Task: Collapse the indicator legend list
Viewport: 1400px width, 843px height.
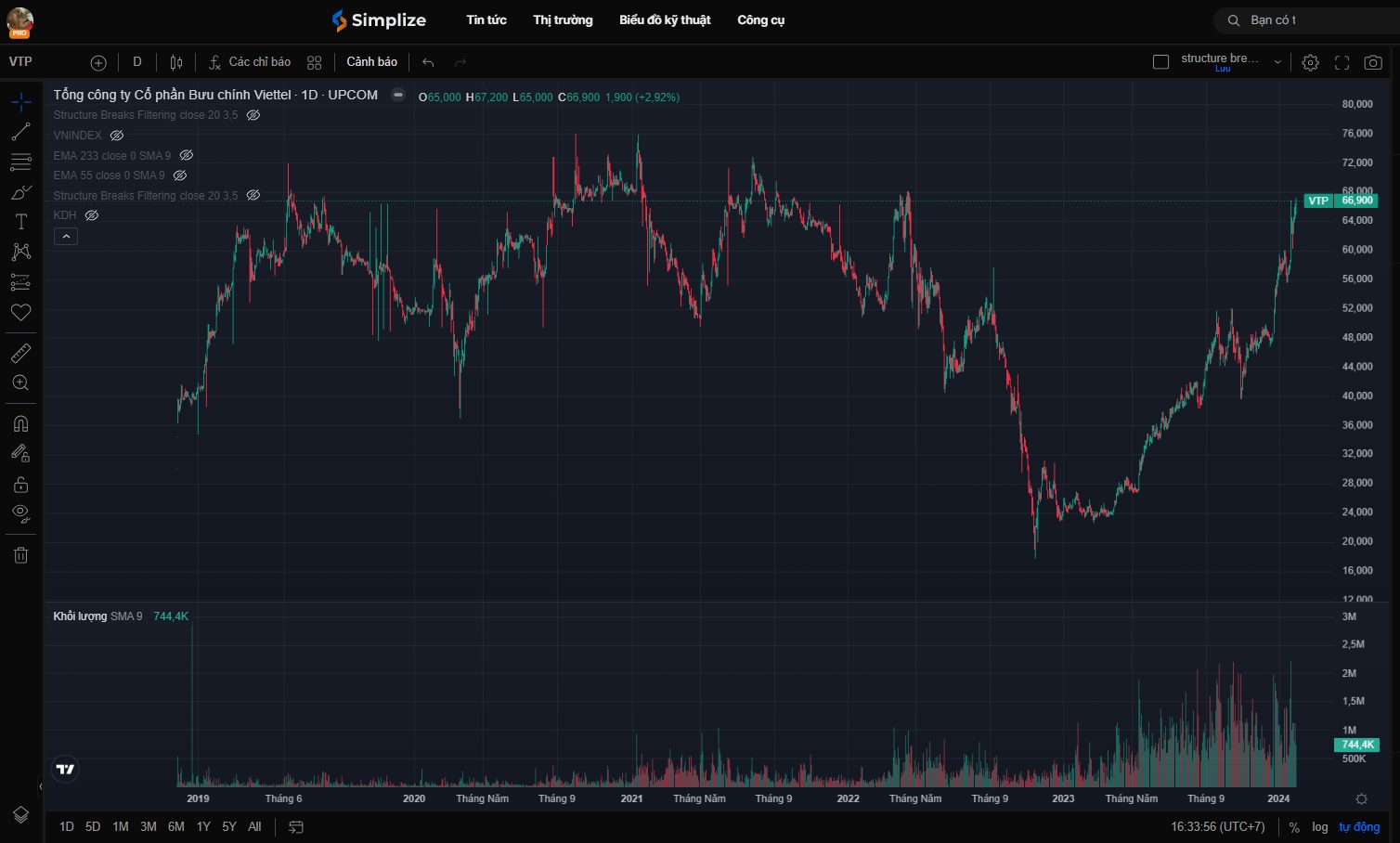Action: click(x=66, y=237)
